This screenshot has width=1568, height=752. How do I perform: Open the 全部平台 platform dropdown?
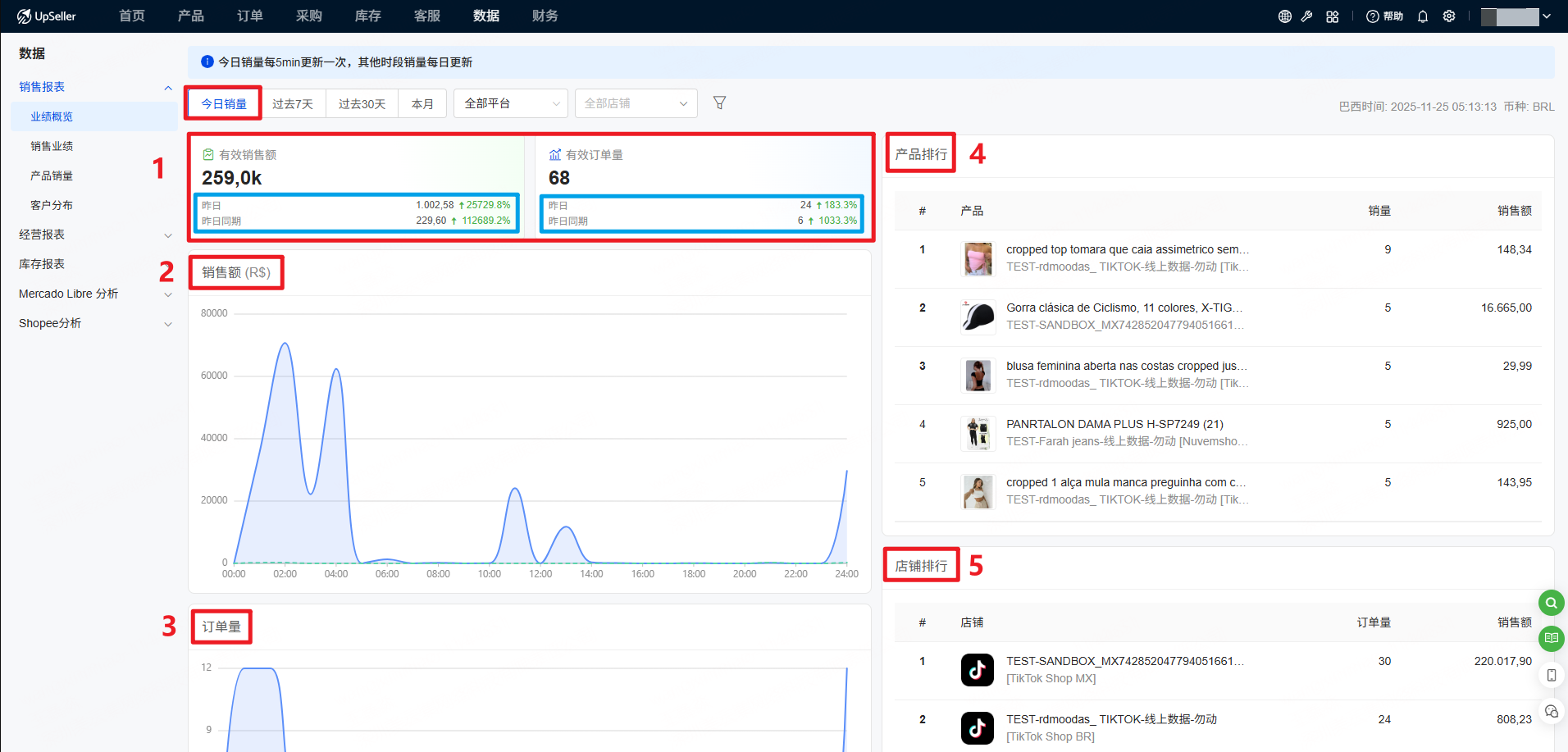point(511,103)
